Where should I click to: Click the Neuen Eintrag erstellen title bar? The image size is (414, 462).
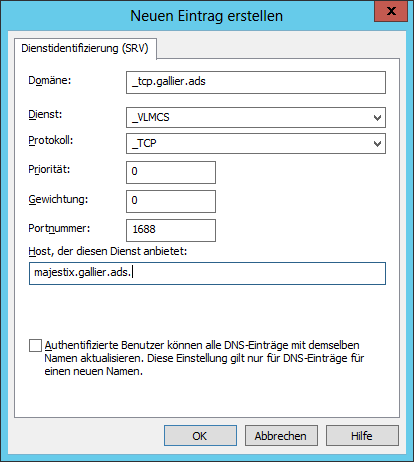click(x=187, y=16)
